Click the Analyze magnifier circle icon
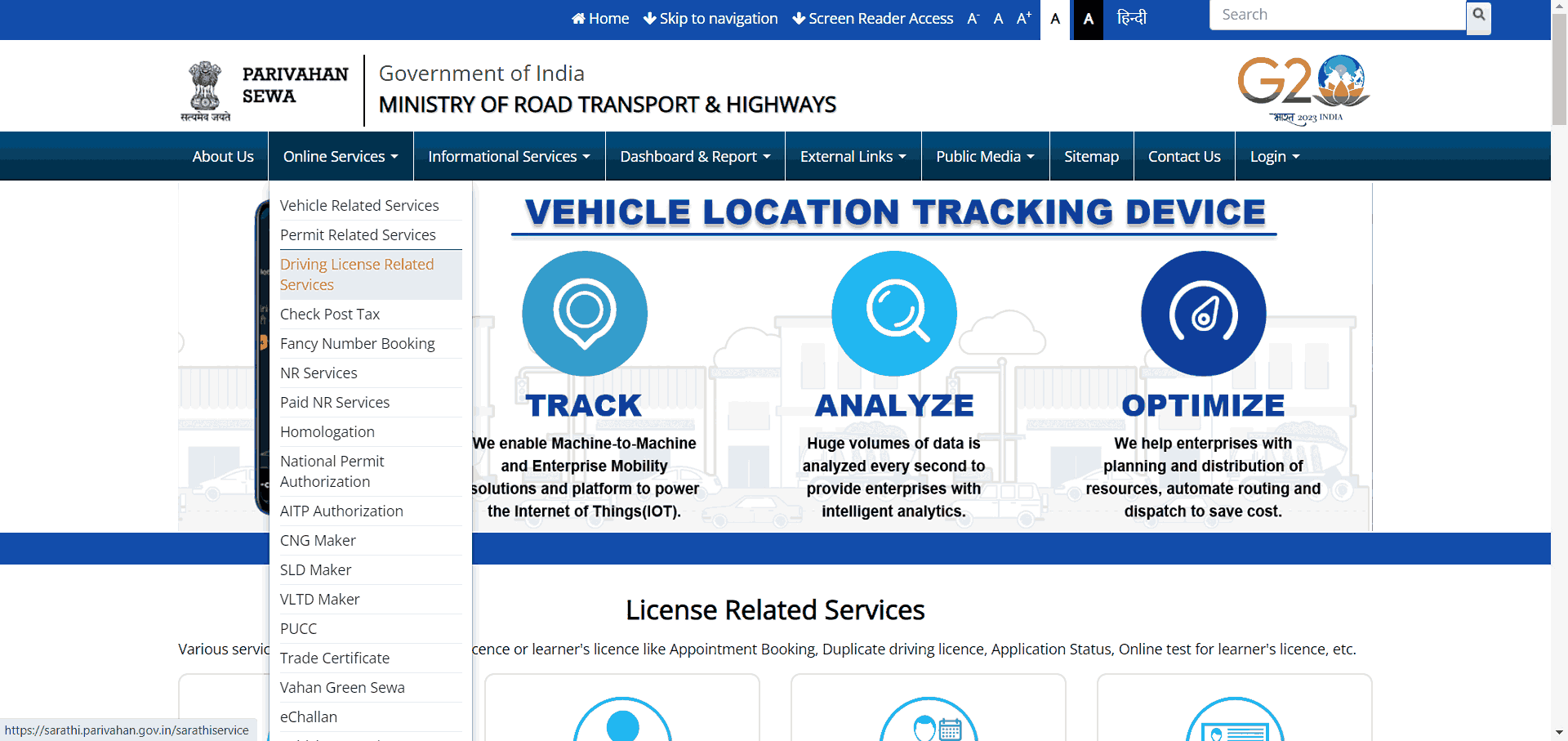Viewport: 1568px width, 741px height. point(894,314)
